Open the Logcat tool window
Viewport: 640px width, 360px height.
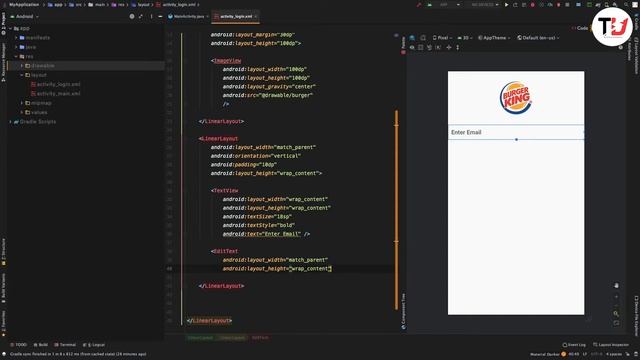94,344
